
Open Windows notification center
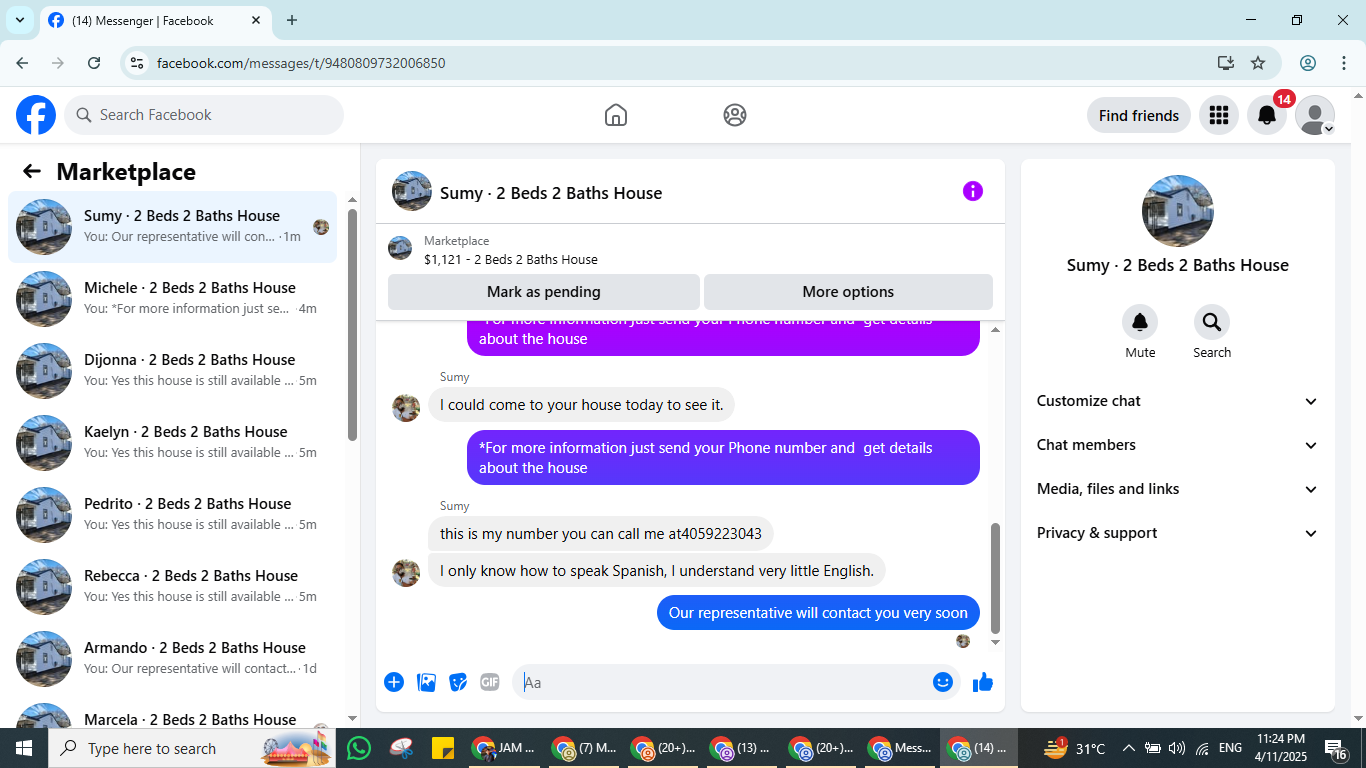coord(1336,748)
